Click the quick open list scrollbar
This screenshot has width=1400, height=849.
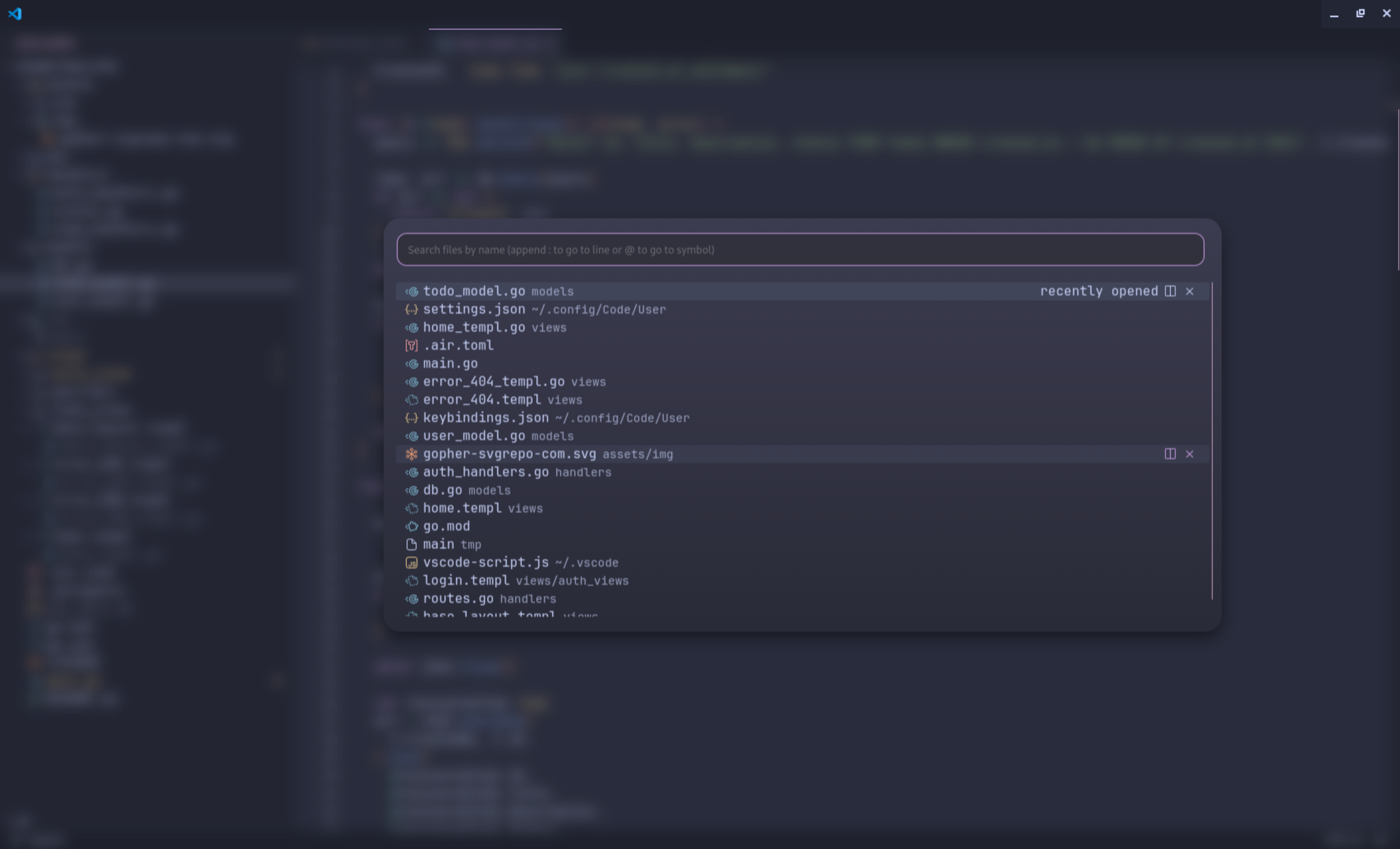1212,441
